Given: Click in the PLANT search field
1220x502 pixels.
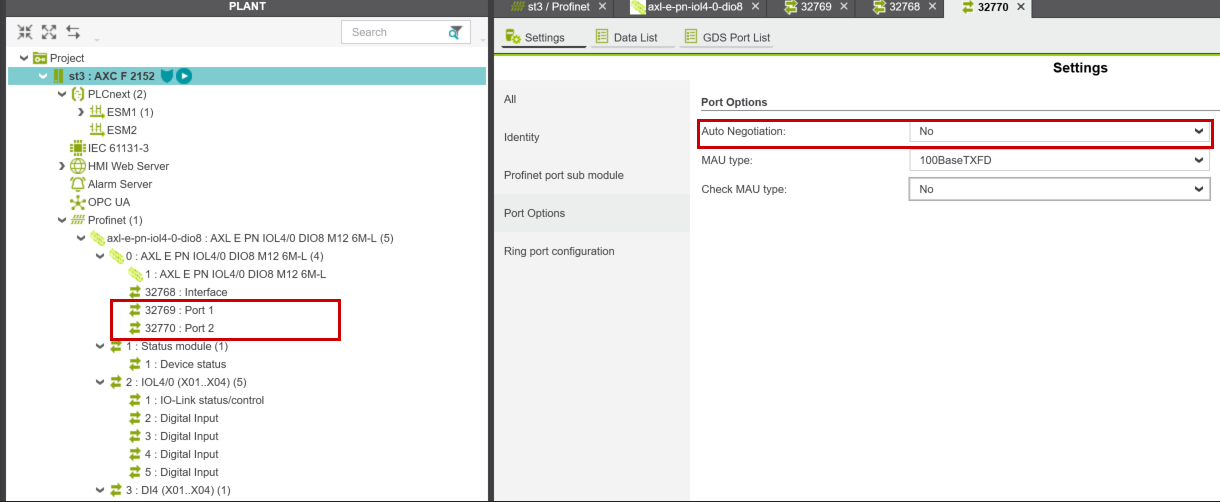Looking at the screenshot, I should [x=392, y=32].
